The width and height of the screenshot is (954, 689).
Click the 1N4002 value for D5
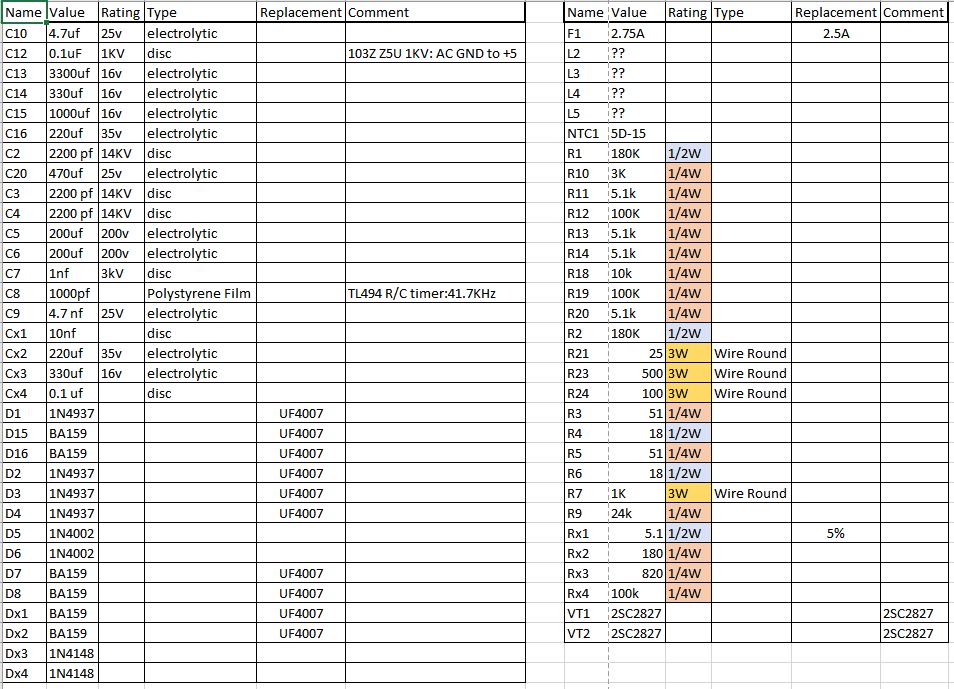pos(72,534)
